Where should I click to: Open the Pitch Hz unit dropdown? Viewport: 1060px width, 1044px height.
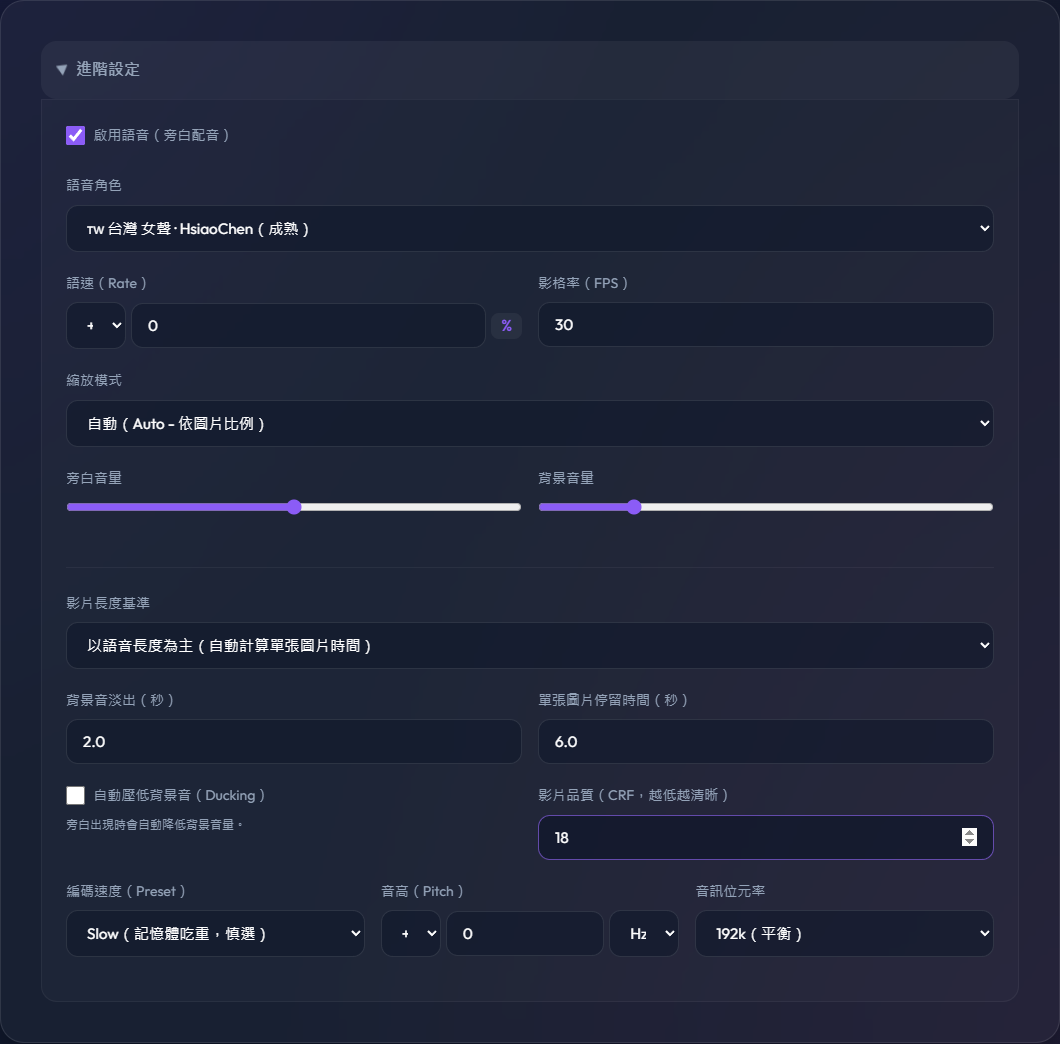pyautogui.click(x=644, y=933)
